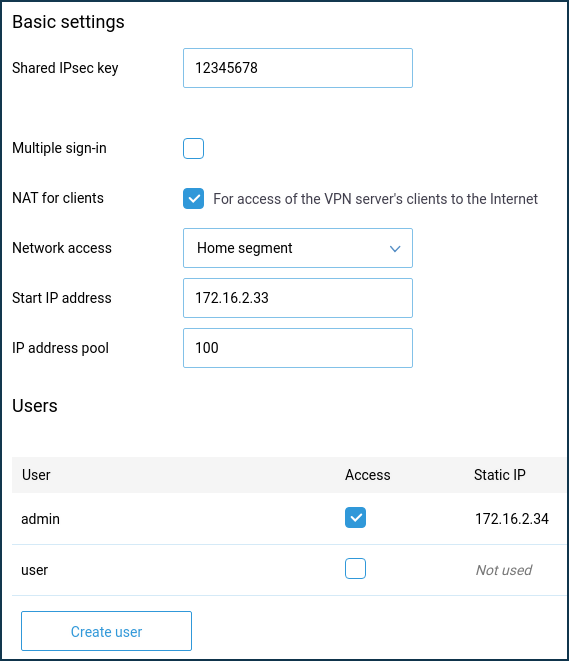Click the Not used static IP entry

tap(504, 570)
